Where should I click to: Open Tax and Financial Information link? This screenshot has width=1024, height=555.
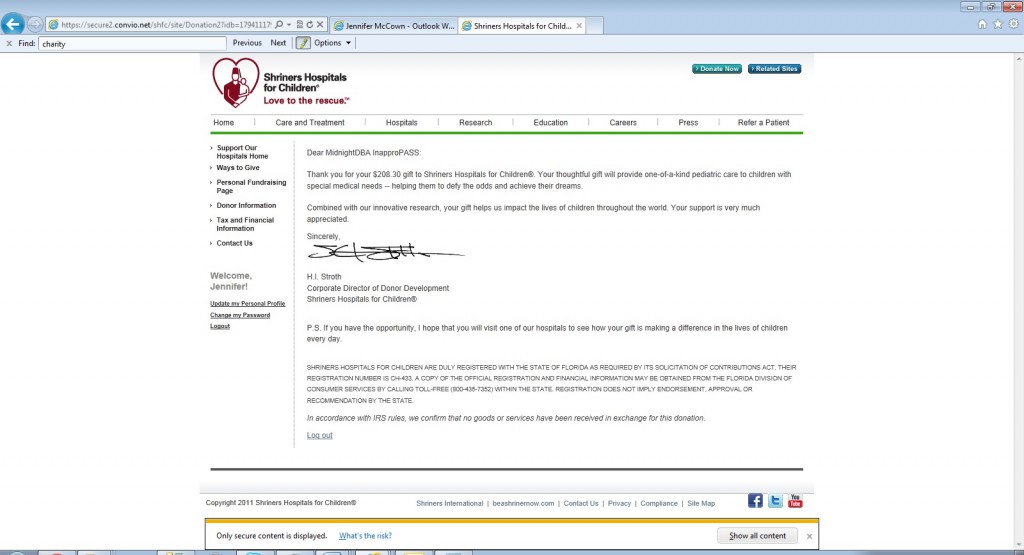(x=246, y=225)
